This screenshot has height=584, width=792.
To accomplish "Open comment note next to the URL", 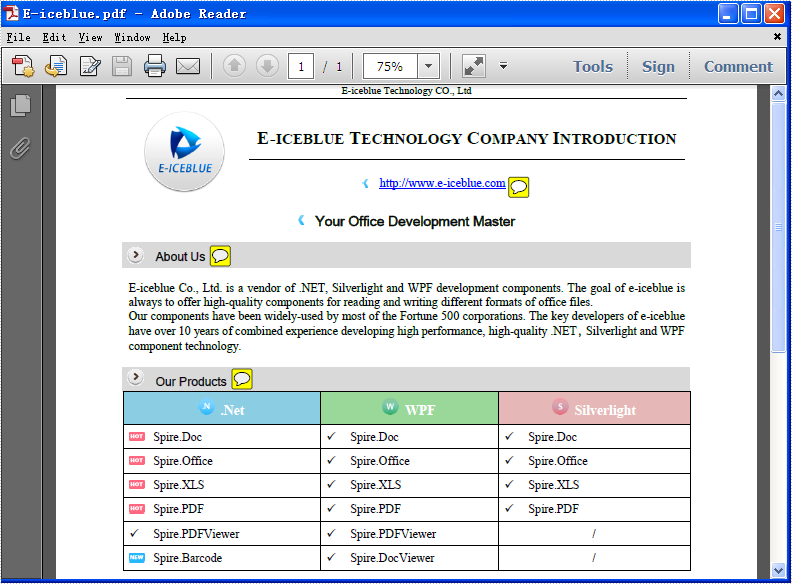I will click(x=518, y=187).
